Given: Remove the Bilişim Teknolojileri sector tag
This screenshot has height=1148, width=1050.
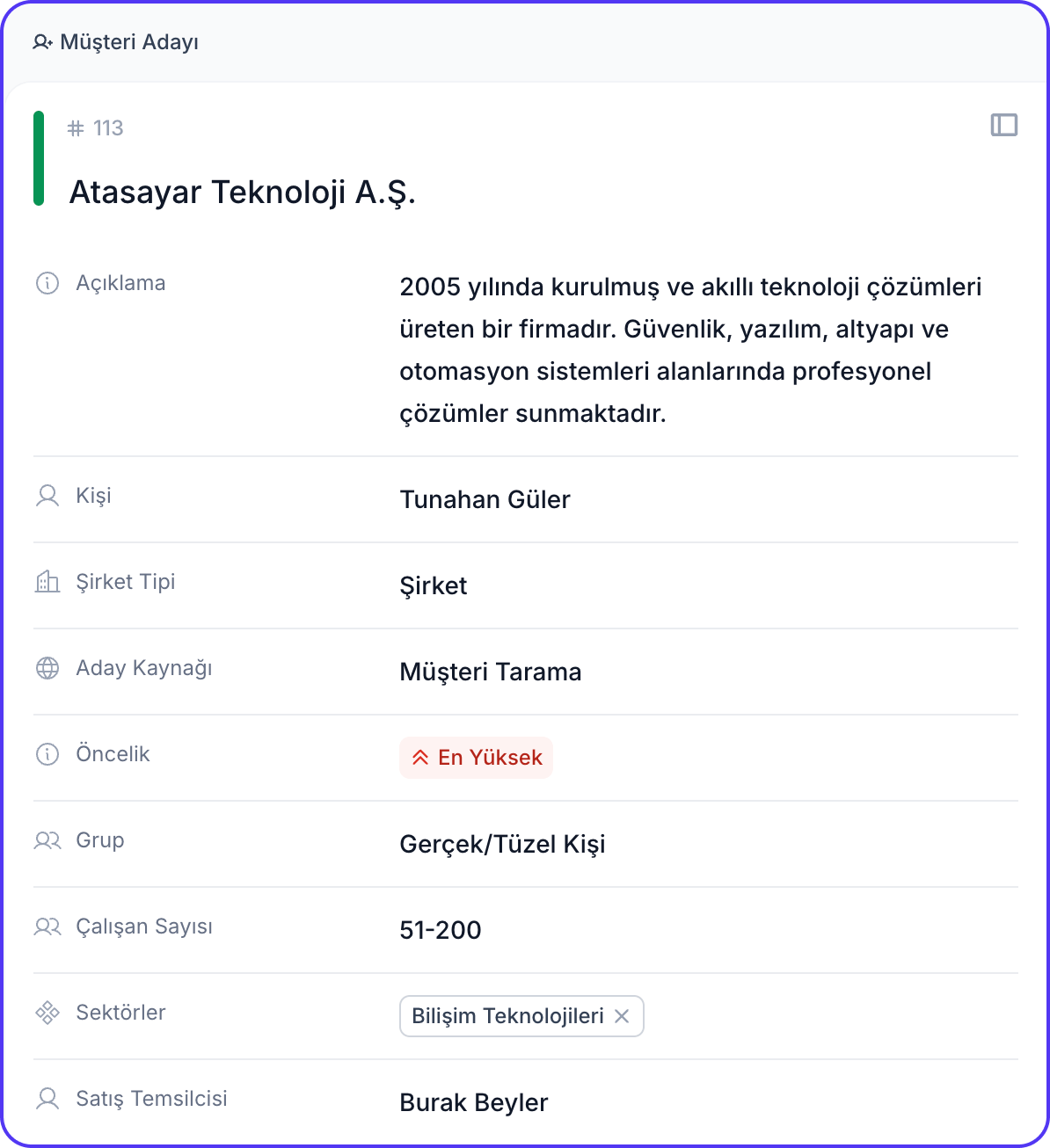Looking at the screenshot, I should click(622, 1016).
